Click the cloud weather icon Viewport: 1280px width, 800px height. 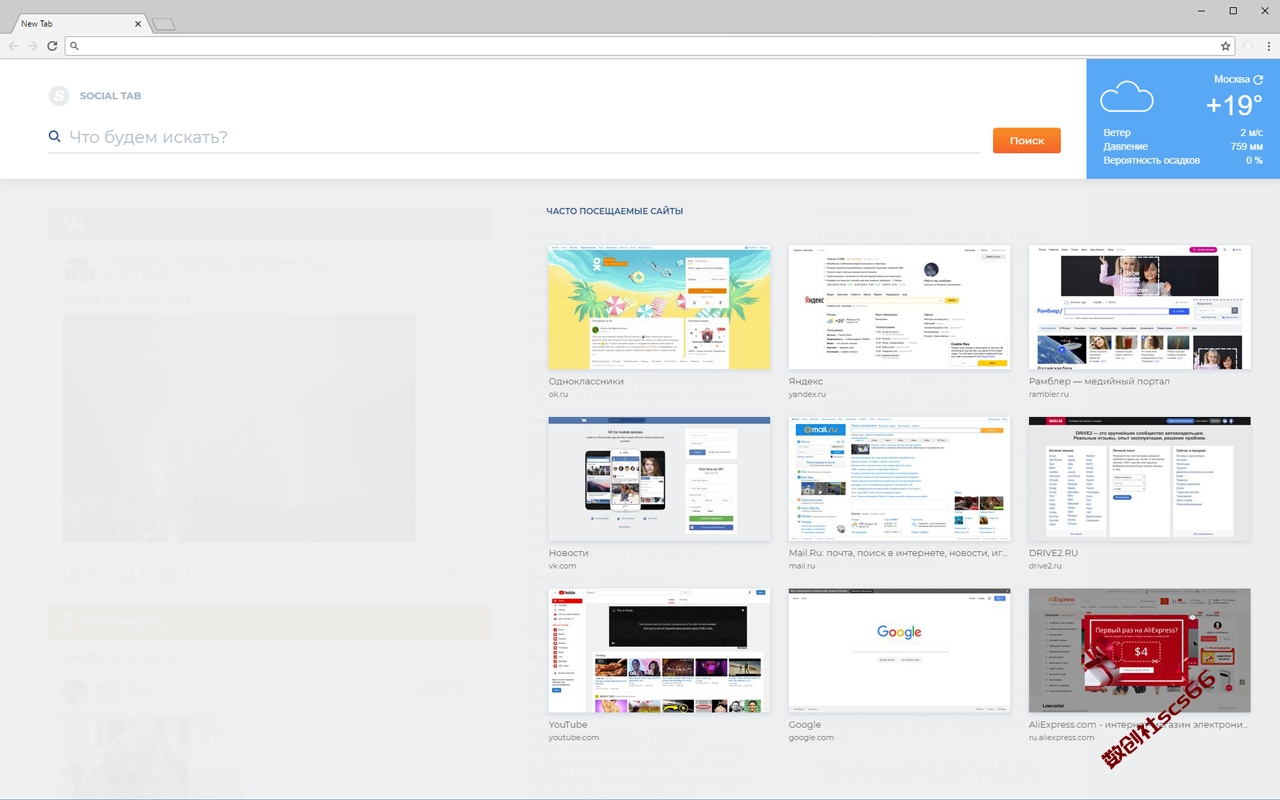point(1127,97)
